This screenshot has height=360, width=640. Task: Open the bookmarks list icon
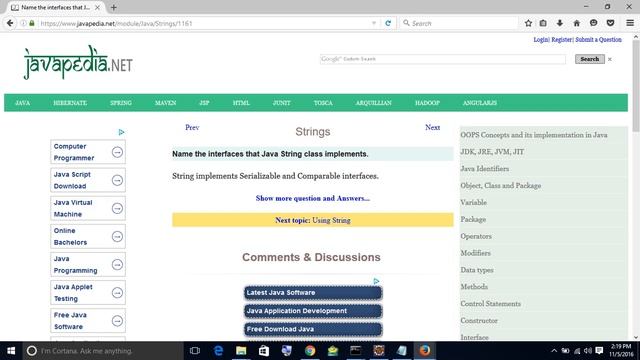pos(543,23)
